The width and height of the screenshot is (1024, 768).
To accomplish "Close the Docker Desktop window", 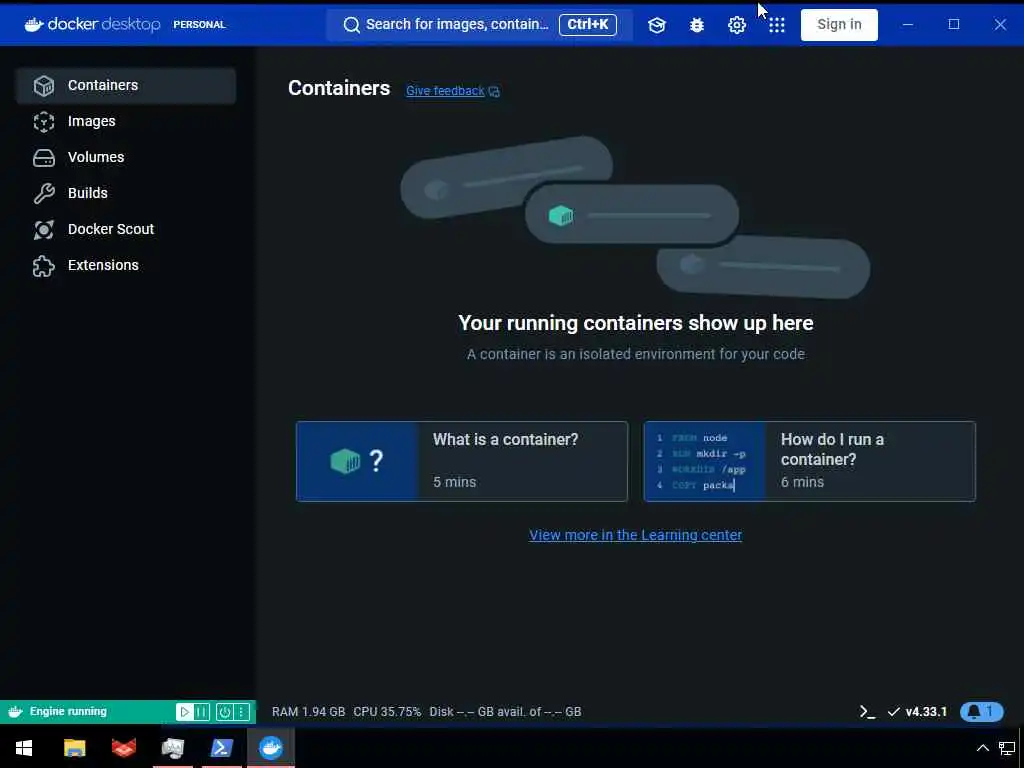I will (x=1000, y=25).
